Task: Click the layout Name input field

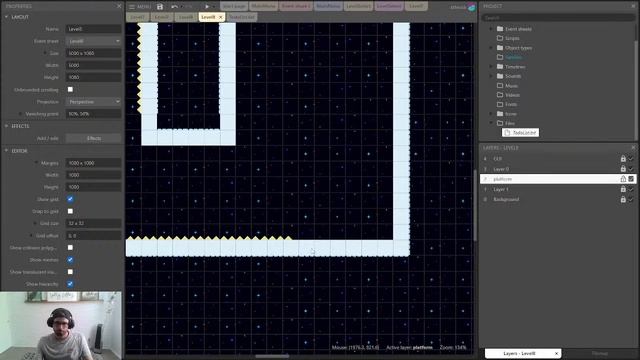Action: 93,29
